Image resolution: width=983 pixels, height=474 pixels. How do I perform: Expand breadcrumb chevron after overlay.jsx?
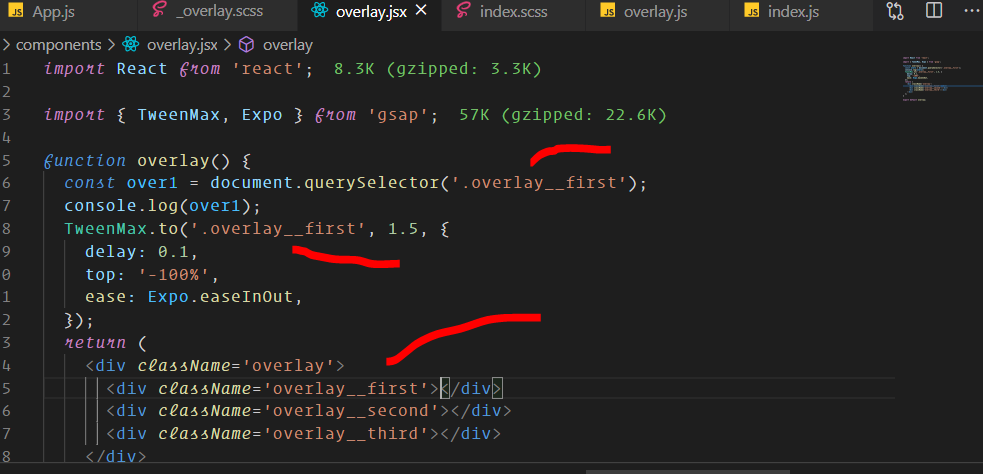pos(228,45)
